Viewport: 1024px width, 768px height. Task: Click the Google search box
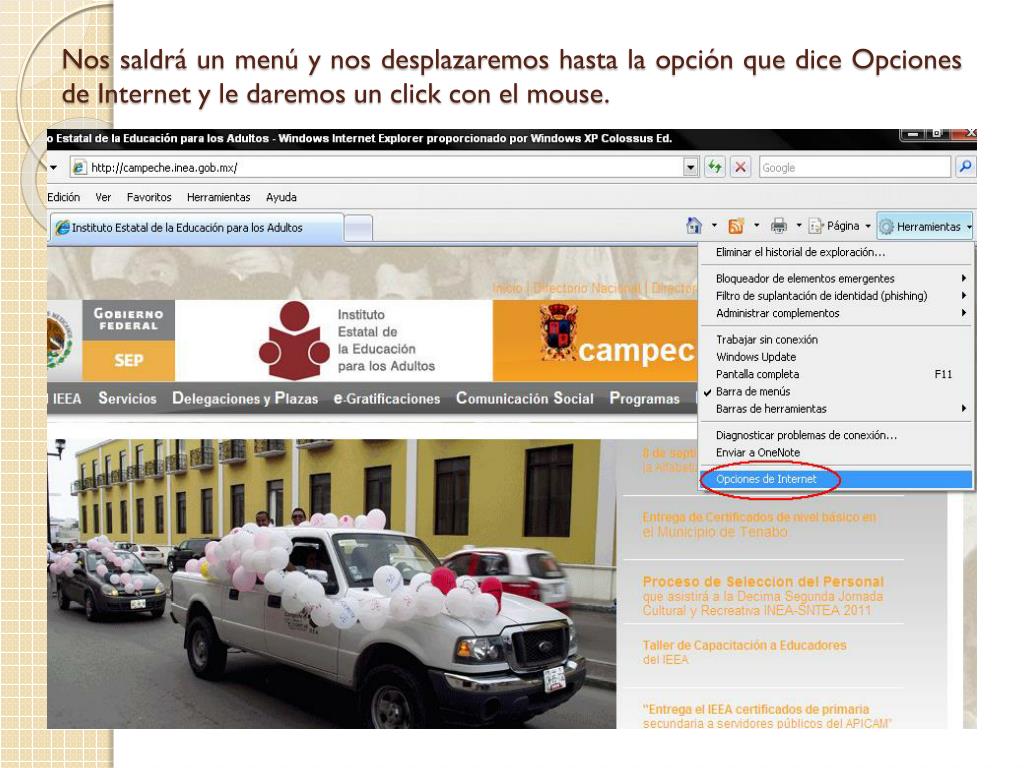[x=854, y=167]
